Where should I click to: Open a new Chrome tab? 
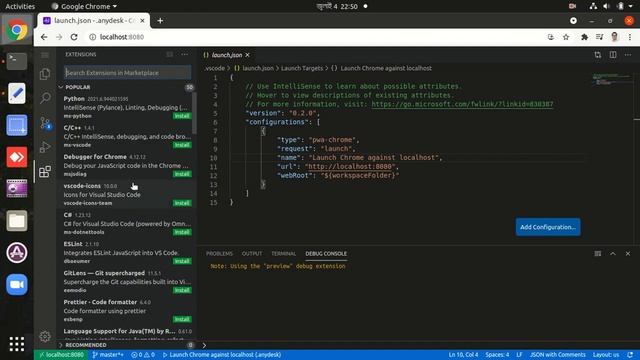point(160,20)
